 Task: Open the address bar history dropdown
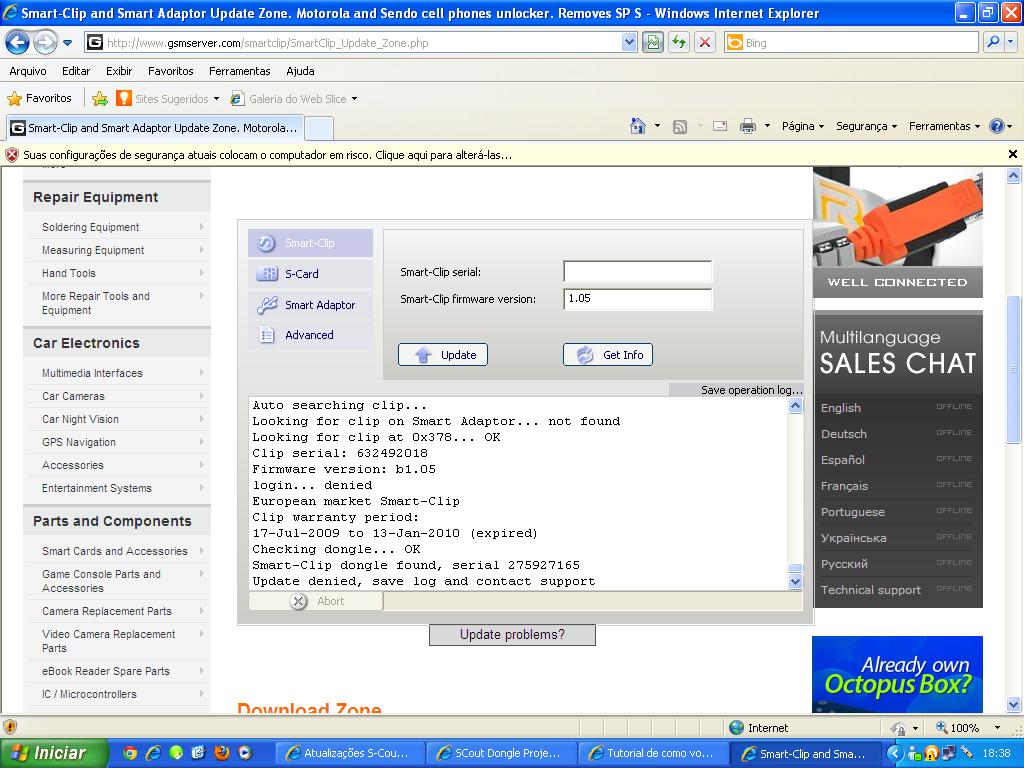click(x=629, y=43)
